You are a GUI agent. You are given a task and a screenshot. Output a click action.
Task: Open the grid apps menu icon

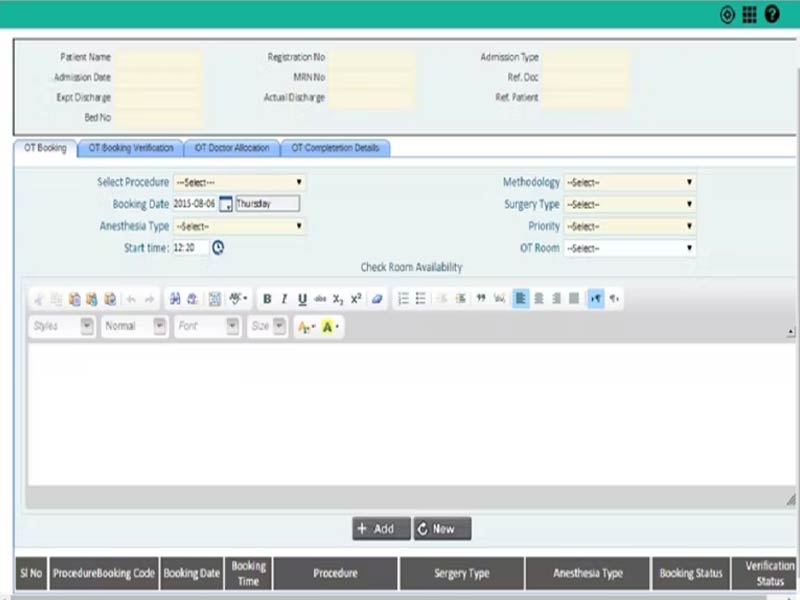coord(749,14)
